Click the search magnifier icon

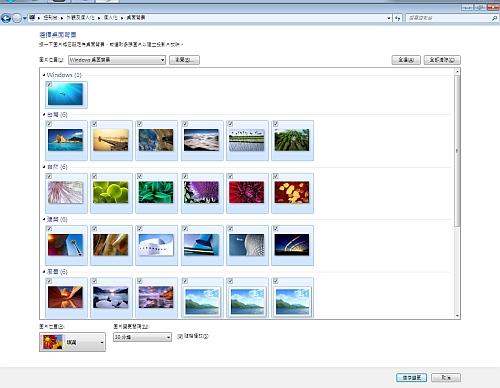[x=494, y=18]
